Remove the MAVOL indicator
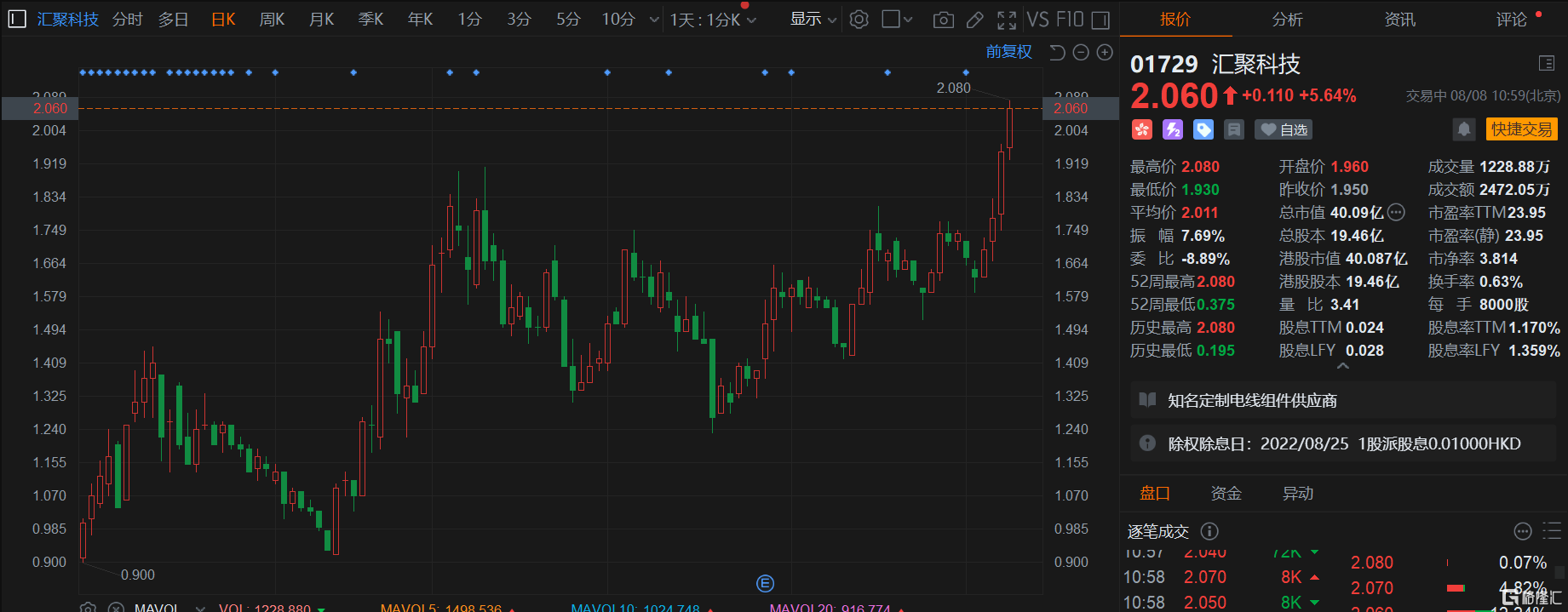1568x612 pixels. point(115,608)
